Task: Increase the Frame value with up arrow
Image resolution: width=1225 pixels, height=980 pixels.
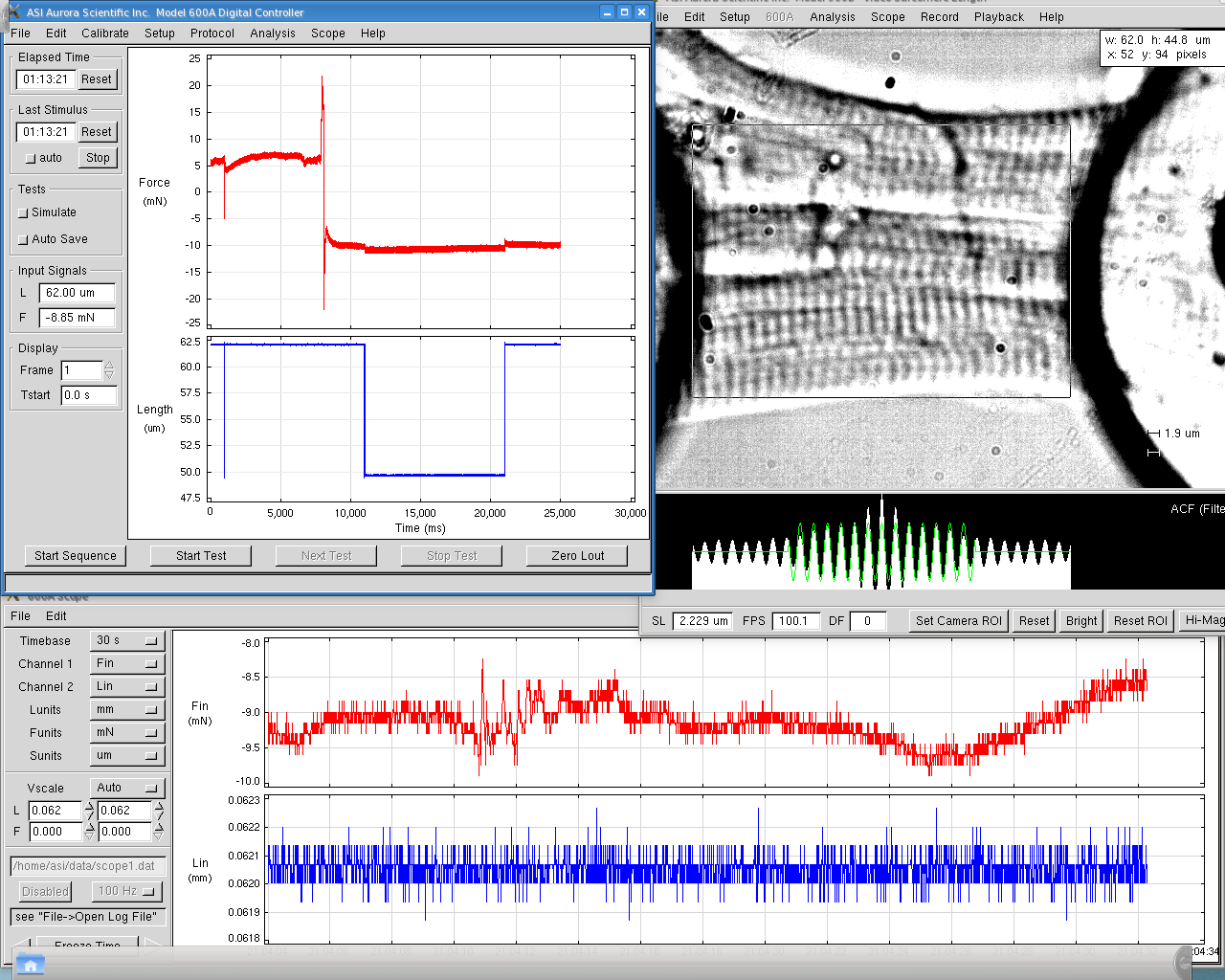Action: click(109, 366)
